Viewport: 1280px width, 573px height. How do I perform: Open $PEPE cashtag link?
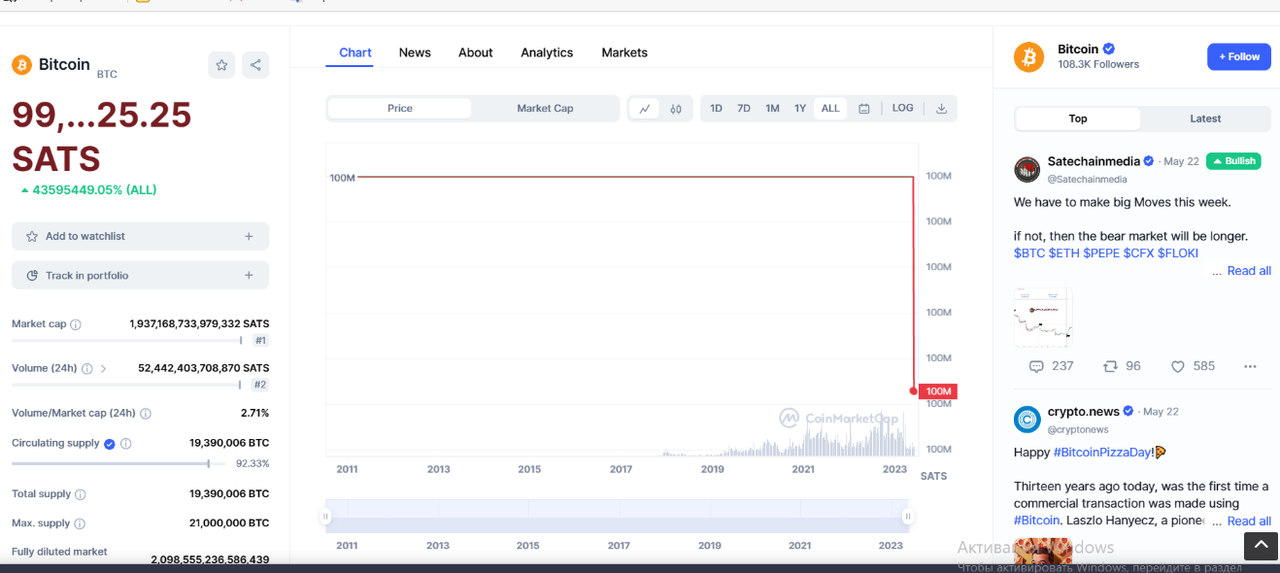click(x=1101, y=253)
